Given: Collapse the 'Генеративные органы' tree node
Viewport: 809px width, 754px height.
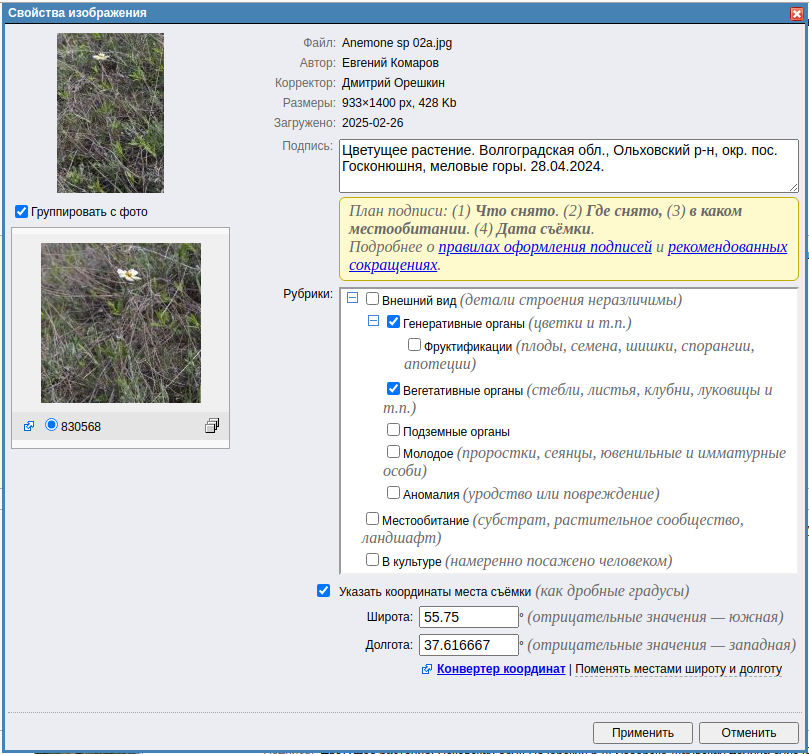Looking at the screenshot, I should click(374, 321).
